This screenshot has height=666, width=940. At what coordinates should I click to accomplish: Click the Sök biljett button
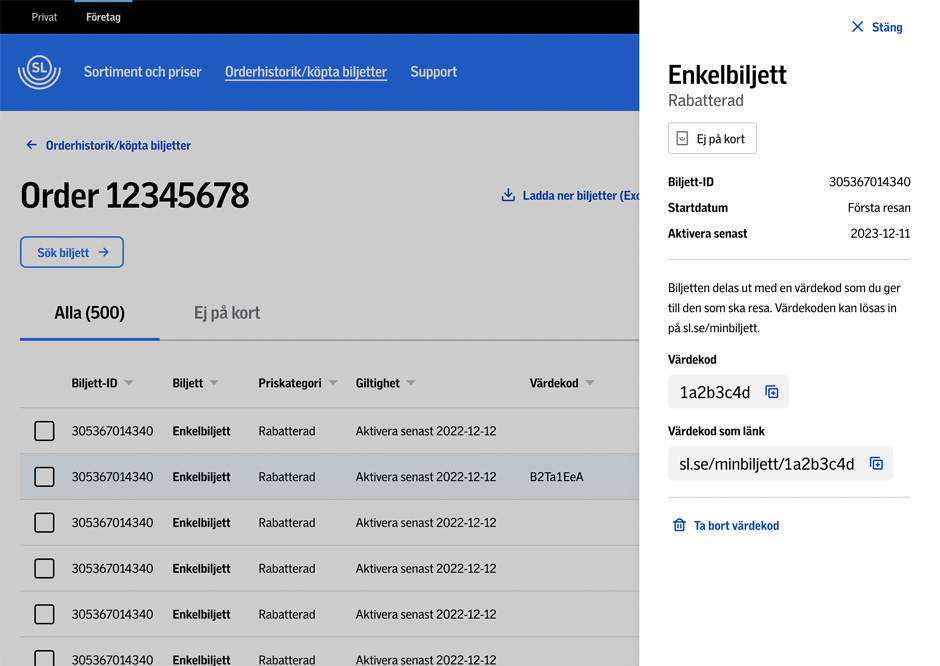click(72, 252)
